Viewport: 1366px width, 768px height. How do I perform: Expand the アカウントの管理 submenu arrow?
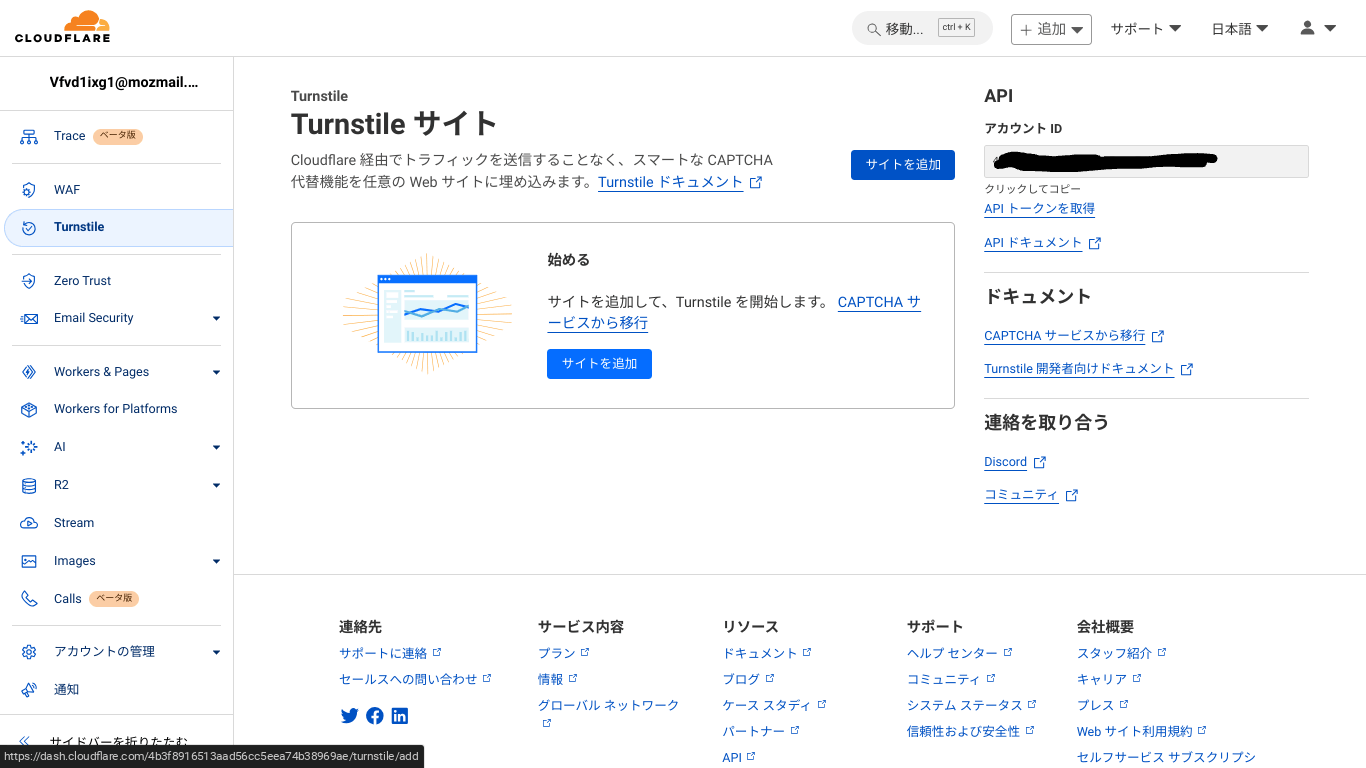tap(217, 653)
